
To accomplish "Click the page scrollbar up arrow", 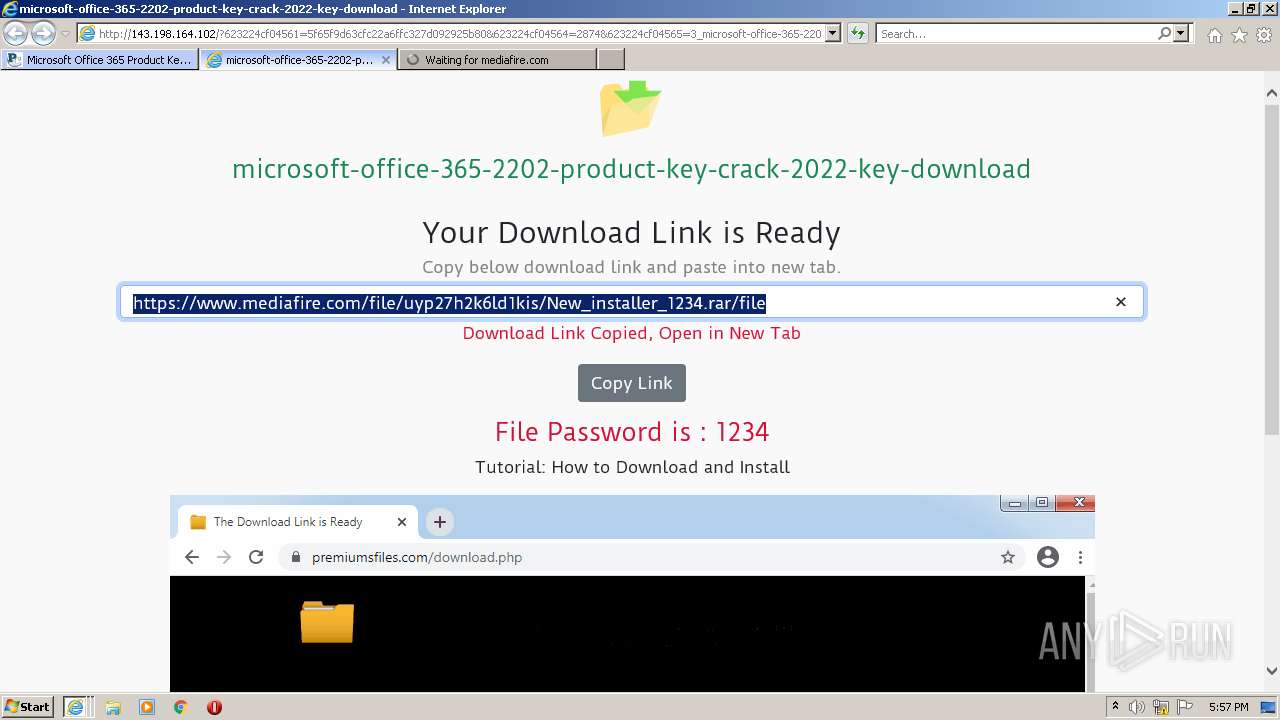I will [1272, 93].
